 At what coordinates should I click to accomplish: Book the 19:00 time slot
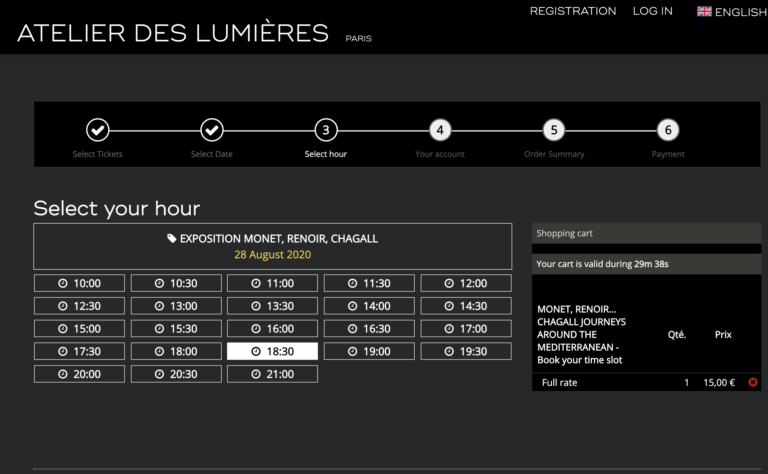coord(369,351)
